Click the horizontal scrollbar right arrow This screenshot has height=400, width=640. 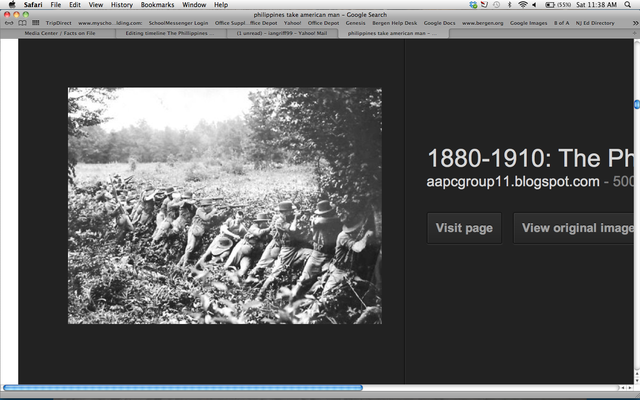628,388
